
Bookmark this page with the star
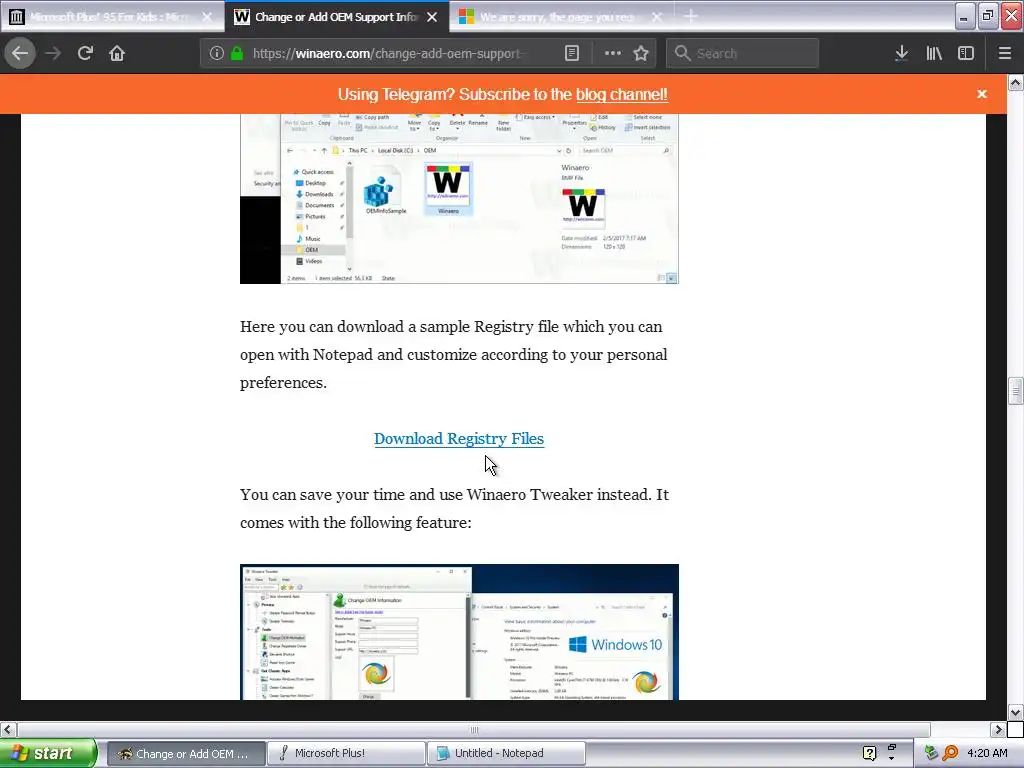(641, 54)
